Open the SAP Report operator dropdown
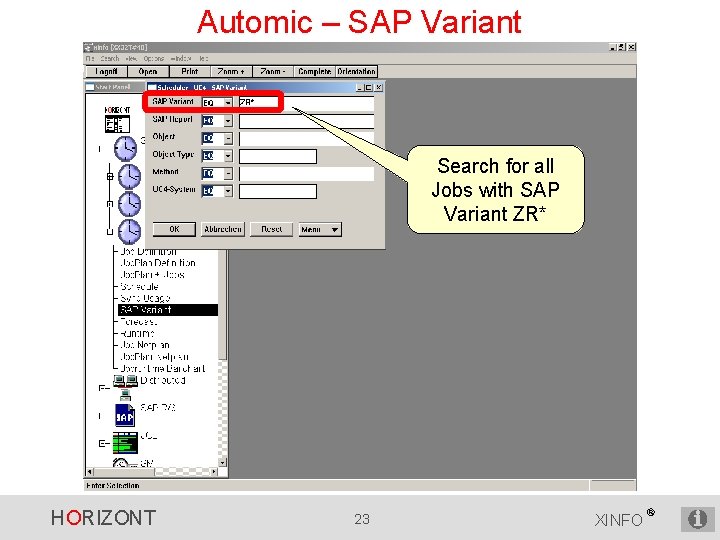This screenshot has width=720, height=540. 228,121
